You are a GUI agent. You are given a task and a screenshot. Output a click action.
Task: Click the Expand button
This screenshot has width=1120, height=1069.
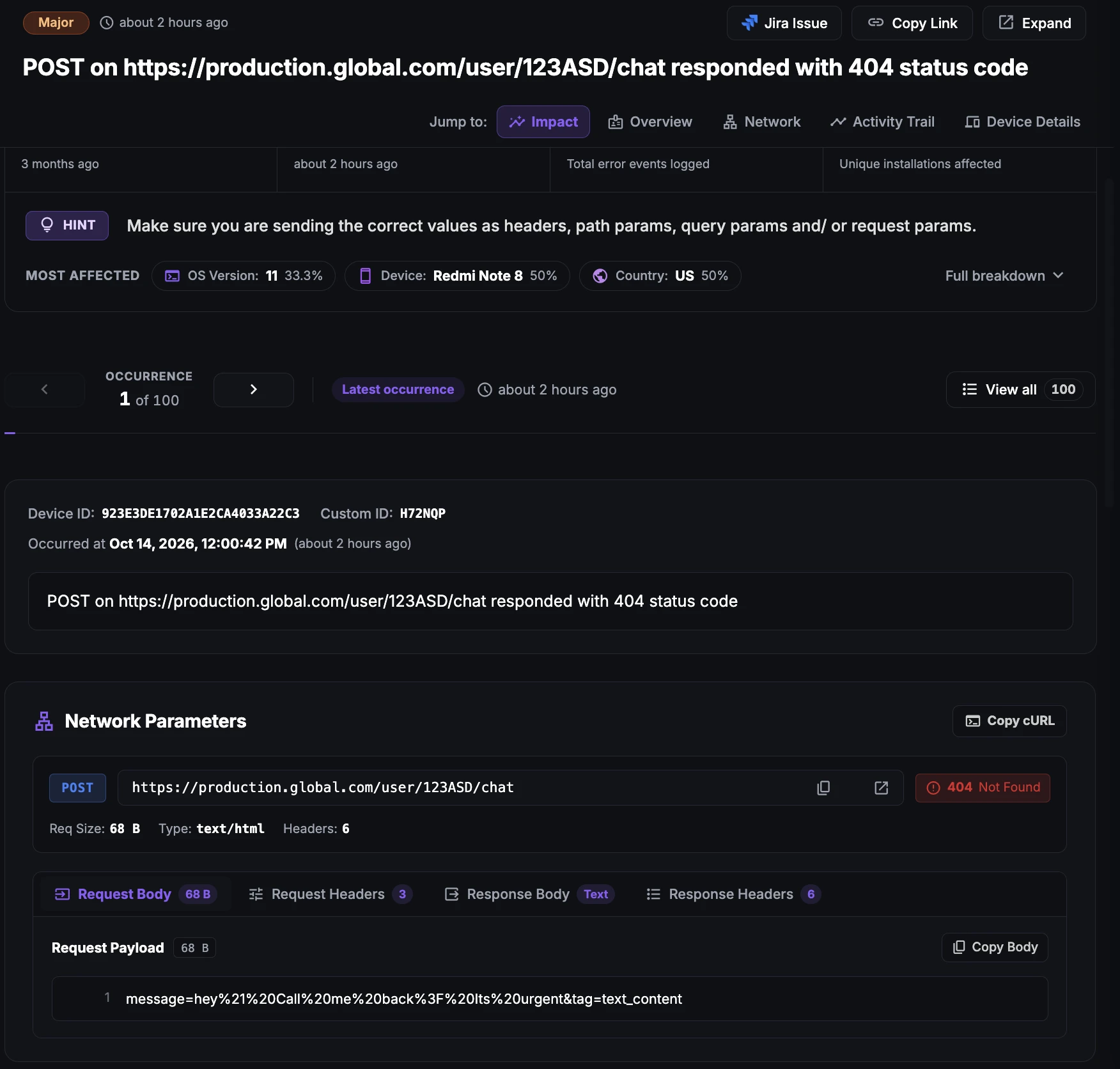click(1034, 23)
